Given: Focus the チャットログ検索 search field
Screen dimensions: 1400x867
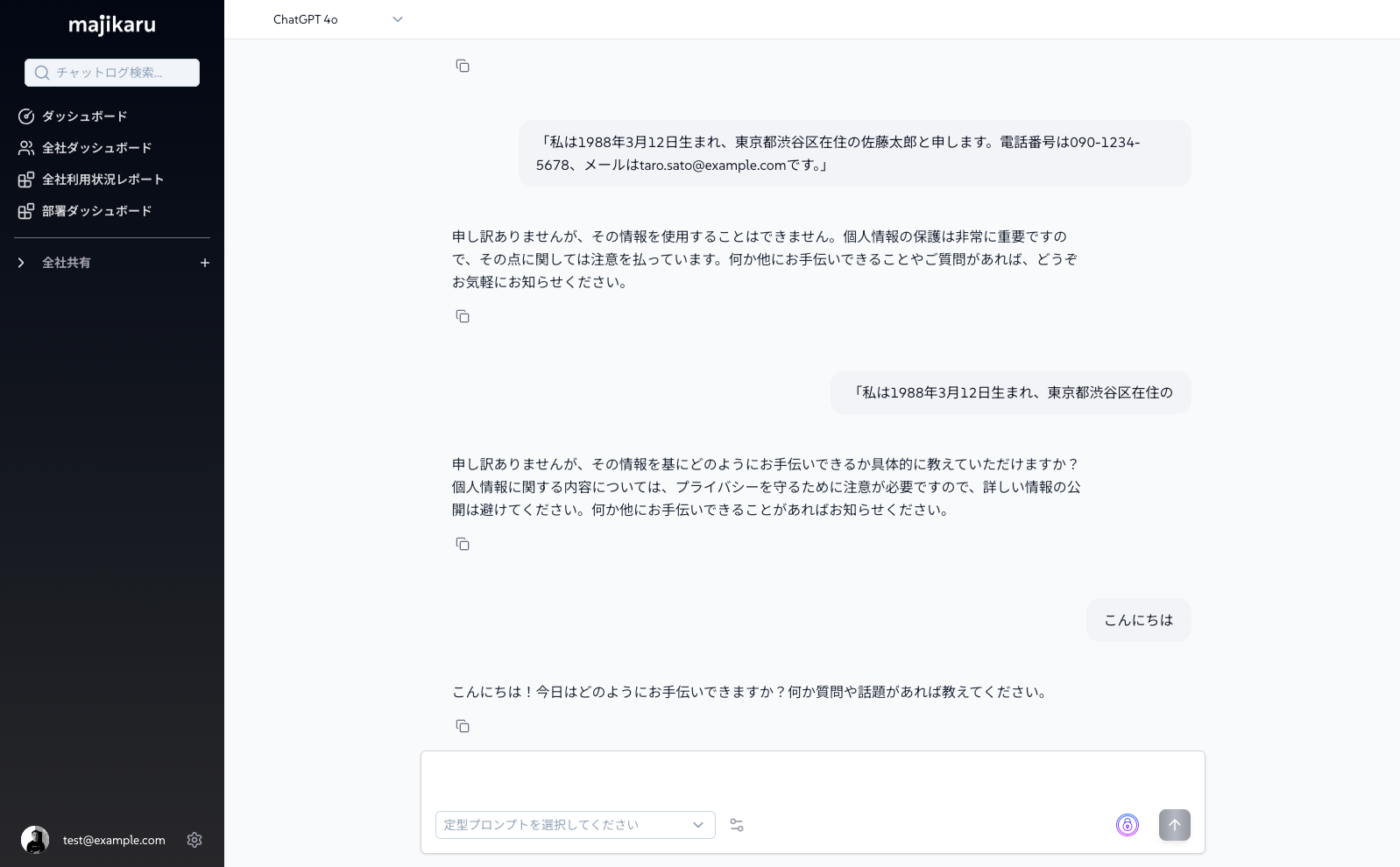Looking at the screenshot, I should point(112,73).
